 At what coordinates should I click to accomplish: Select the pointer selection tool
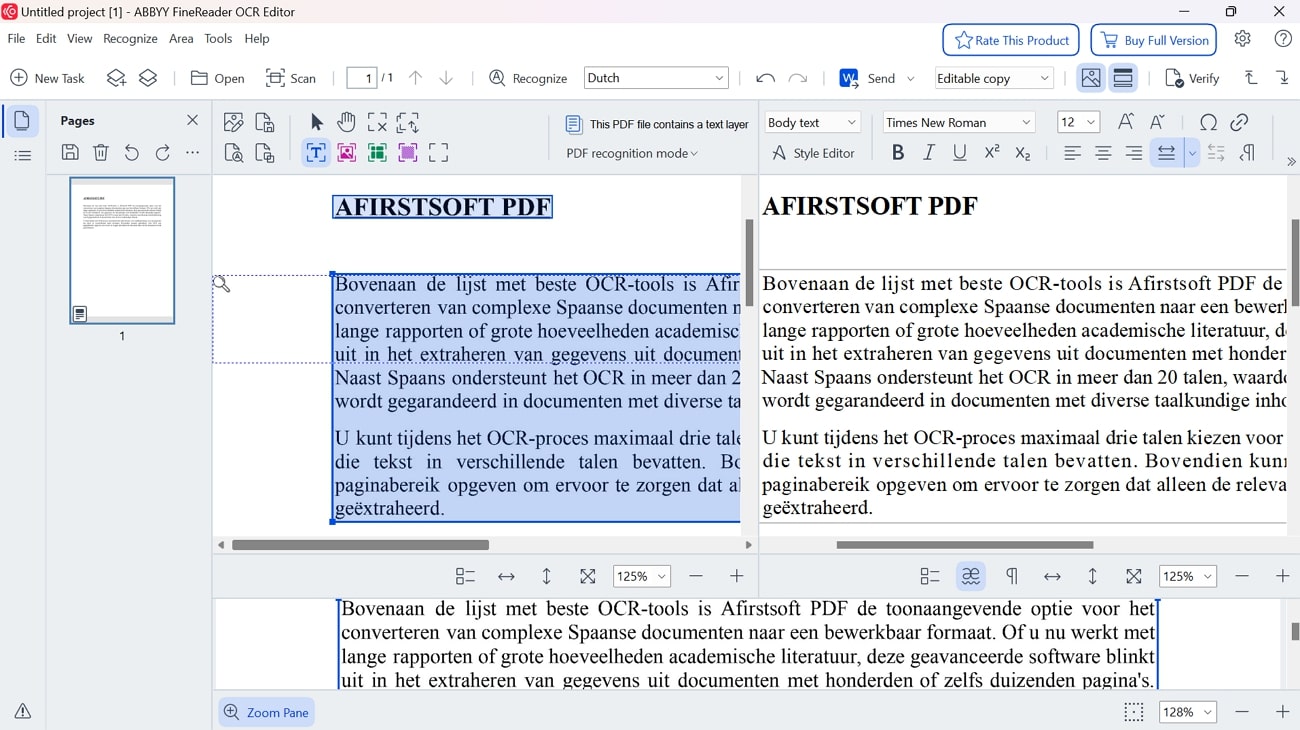pyautogui.click(x=317, y=122)
